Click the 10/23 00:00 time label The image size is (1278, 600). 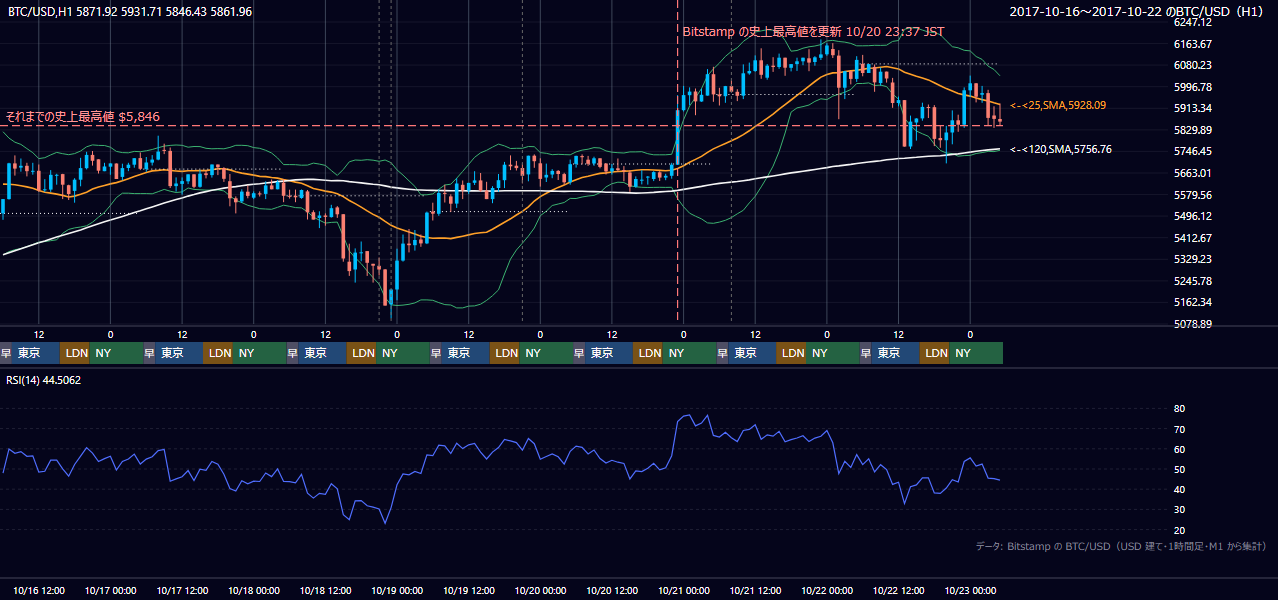click(x=971, y=590)
